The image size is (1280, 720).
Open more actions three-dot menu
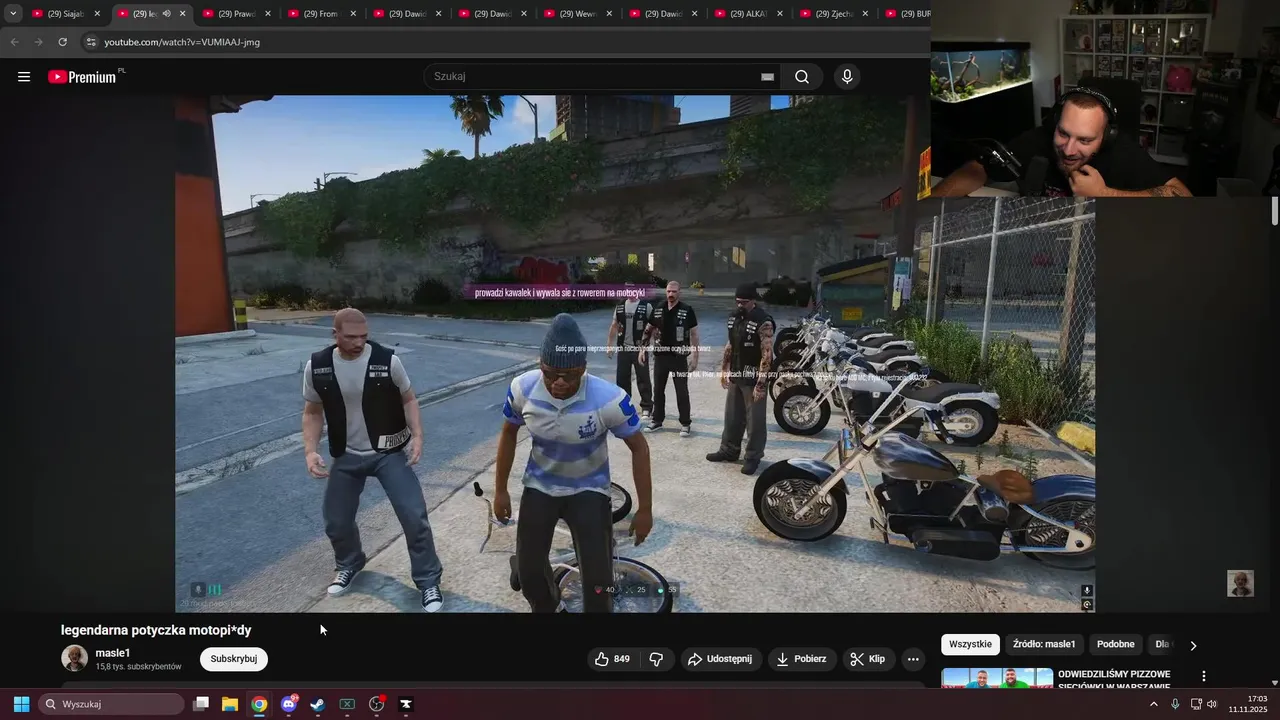pos(913,659)
